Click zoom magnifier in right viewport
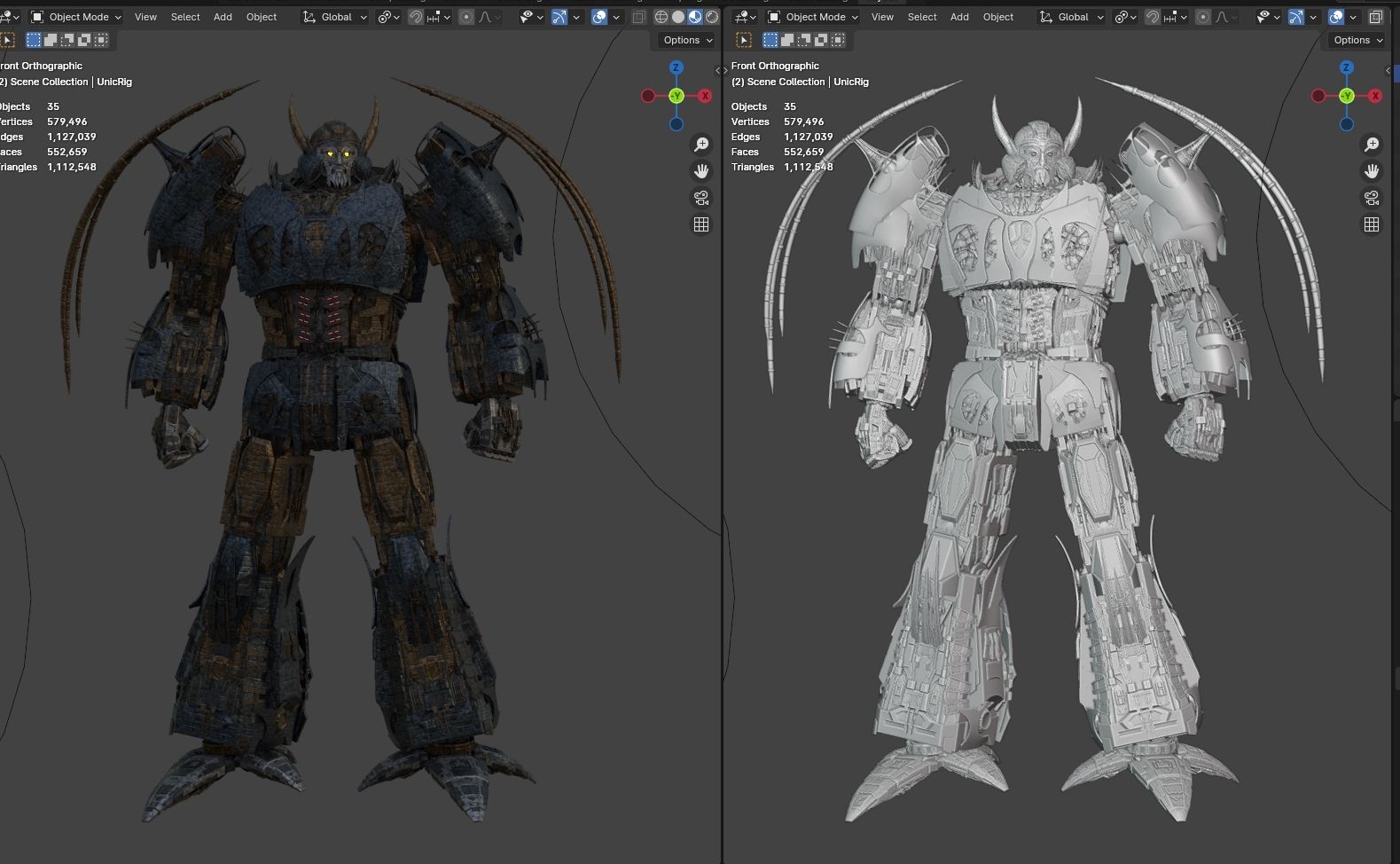This screenshot has width=1400, height=864. 1372,145
